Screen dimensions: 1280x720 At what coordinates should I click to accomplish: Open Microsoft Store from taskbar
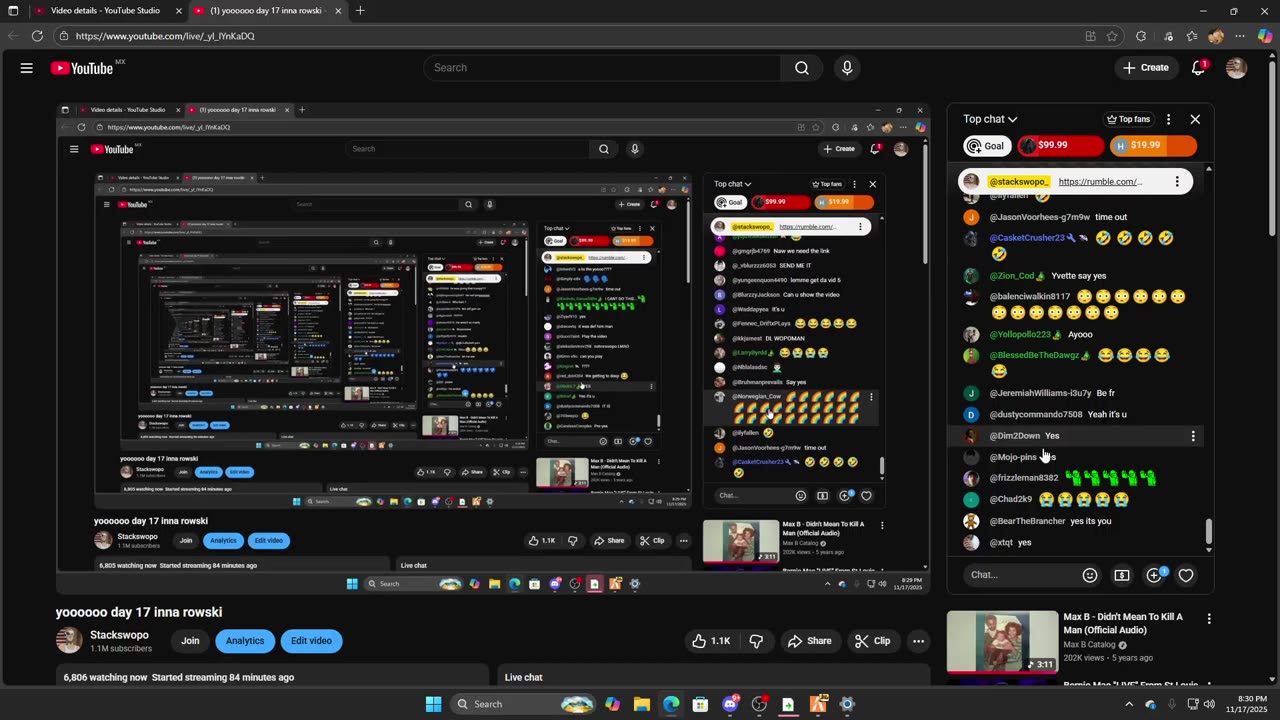[700, 704]
